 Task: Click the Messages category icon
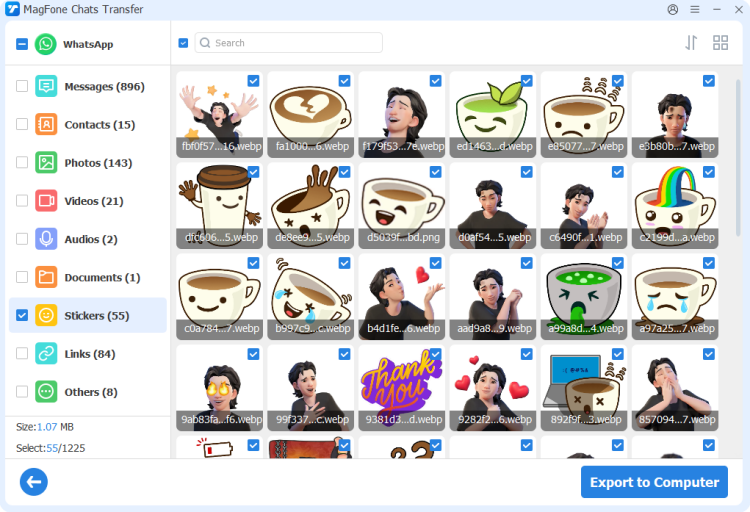tap(46, 86)
